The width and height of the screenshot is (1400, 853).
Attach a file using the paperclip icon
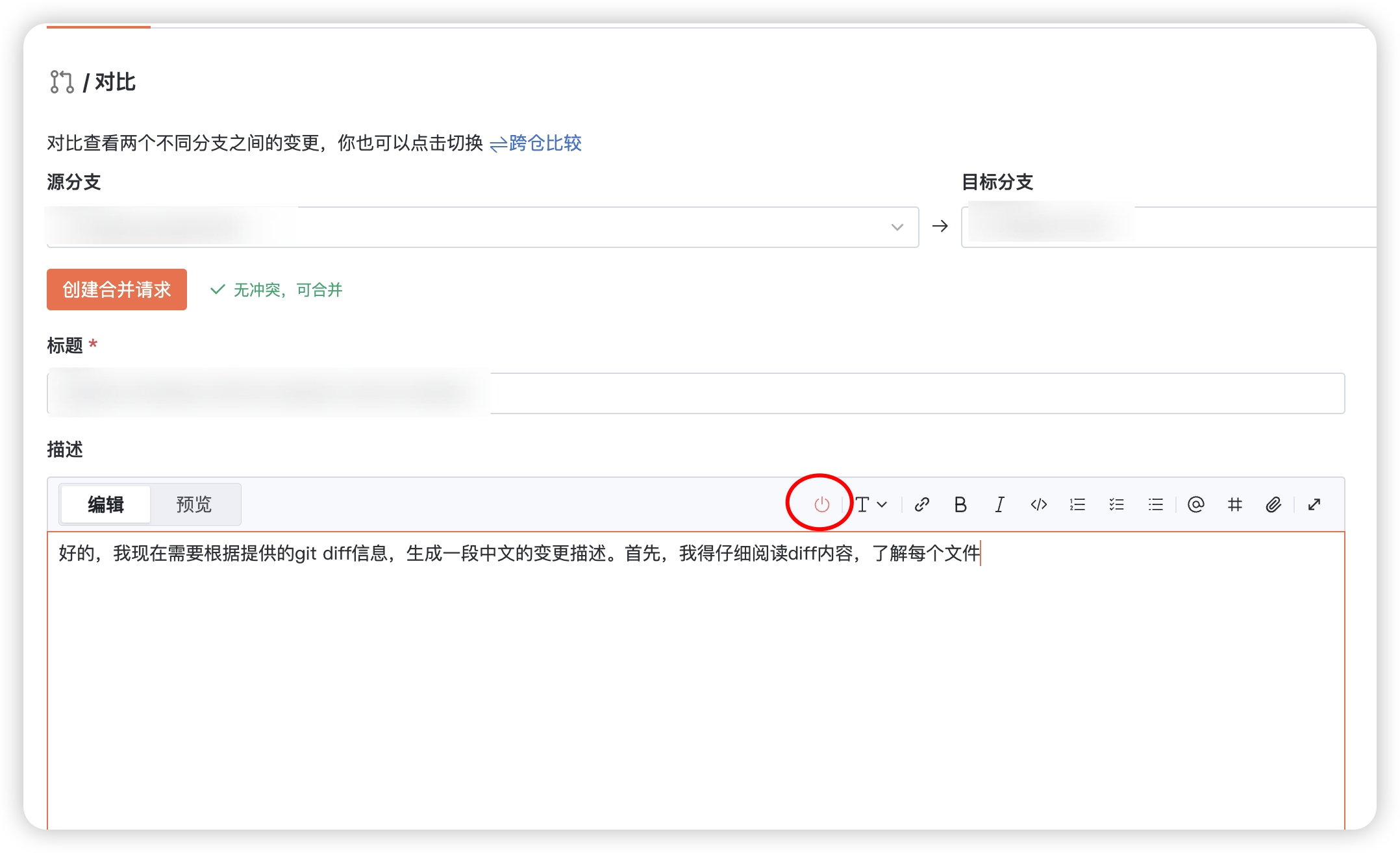click(1273, 504)
